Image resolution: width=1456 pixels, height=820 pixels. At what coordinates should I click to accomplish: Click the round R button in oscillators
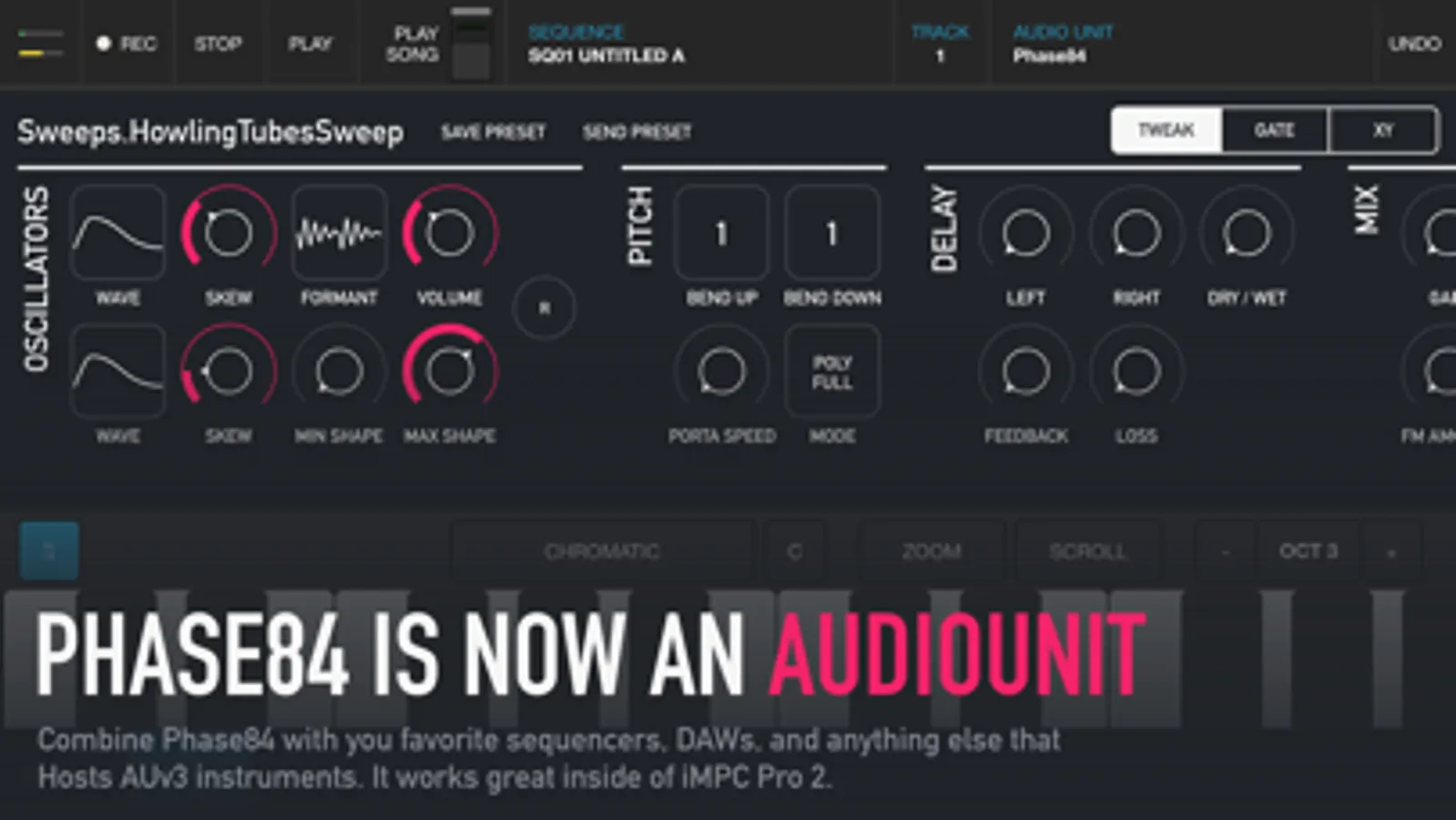544,308
